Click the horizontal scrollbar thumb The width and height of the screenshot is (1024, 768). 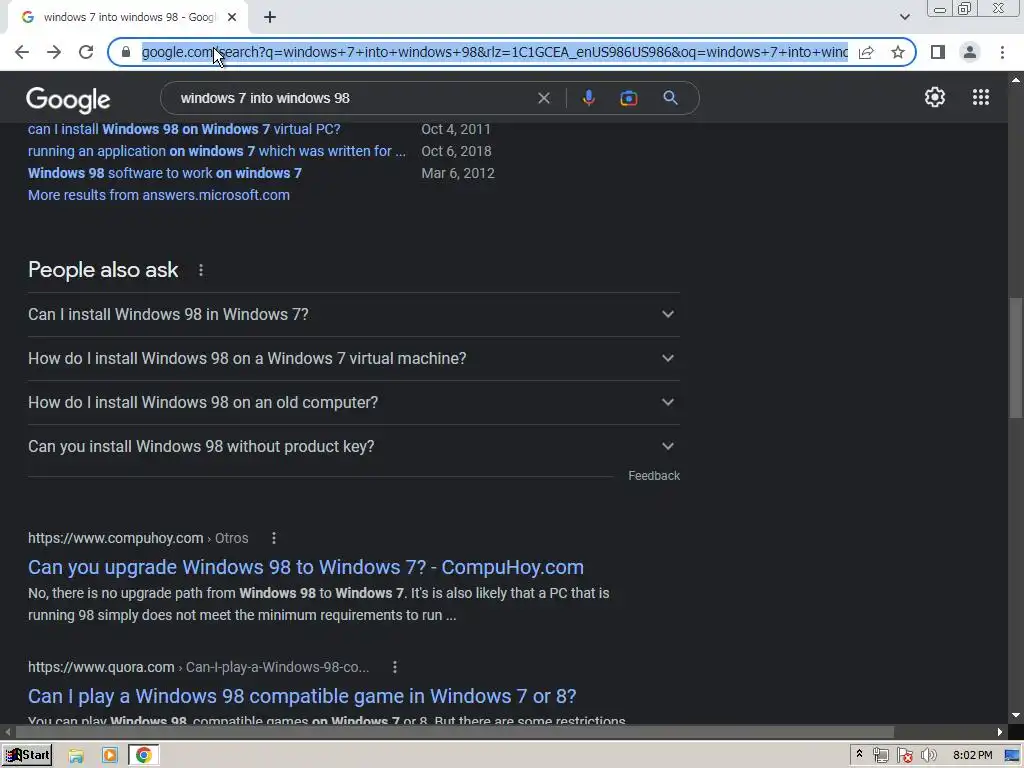point(454,731)
